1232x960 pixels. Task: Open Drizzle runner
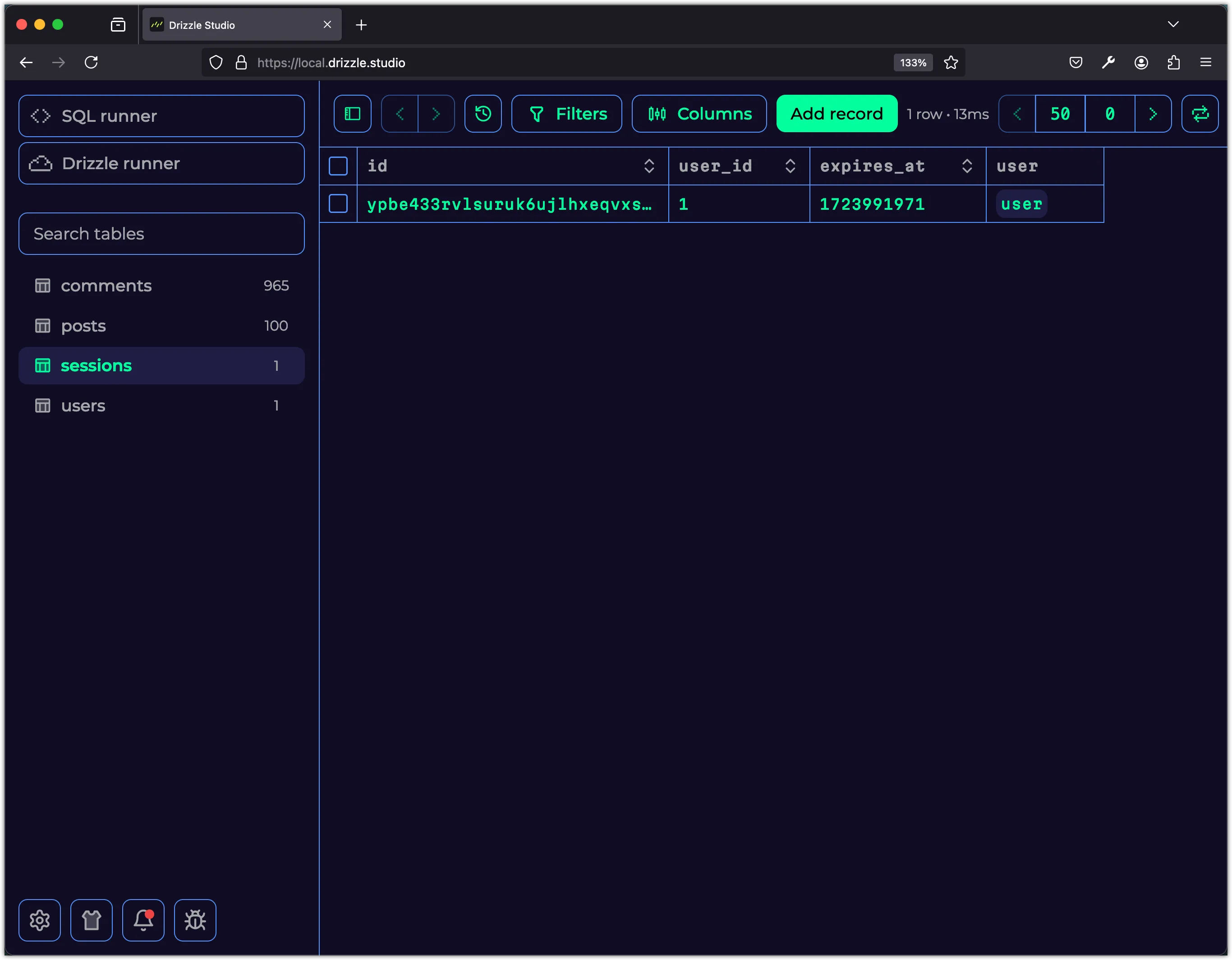161,163
